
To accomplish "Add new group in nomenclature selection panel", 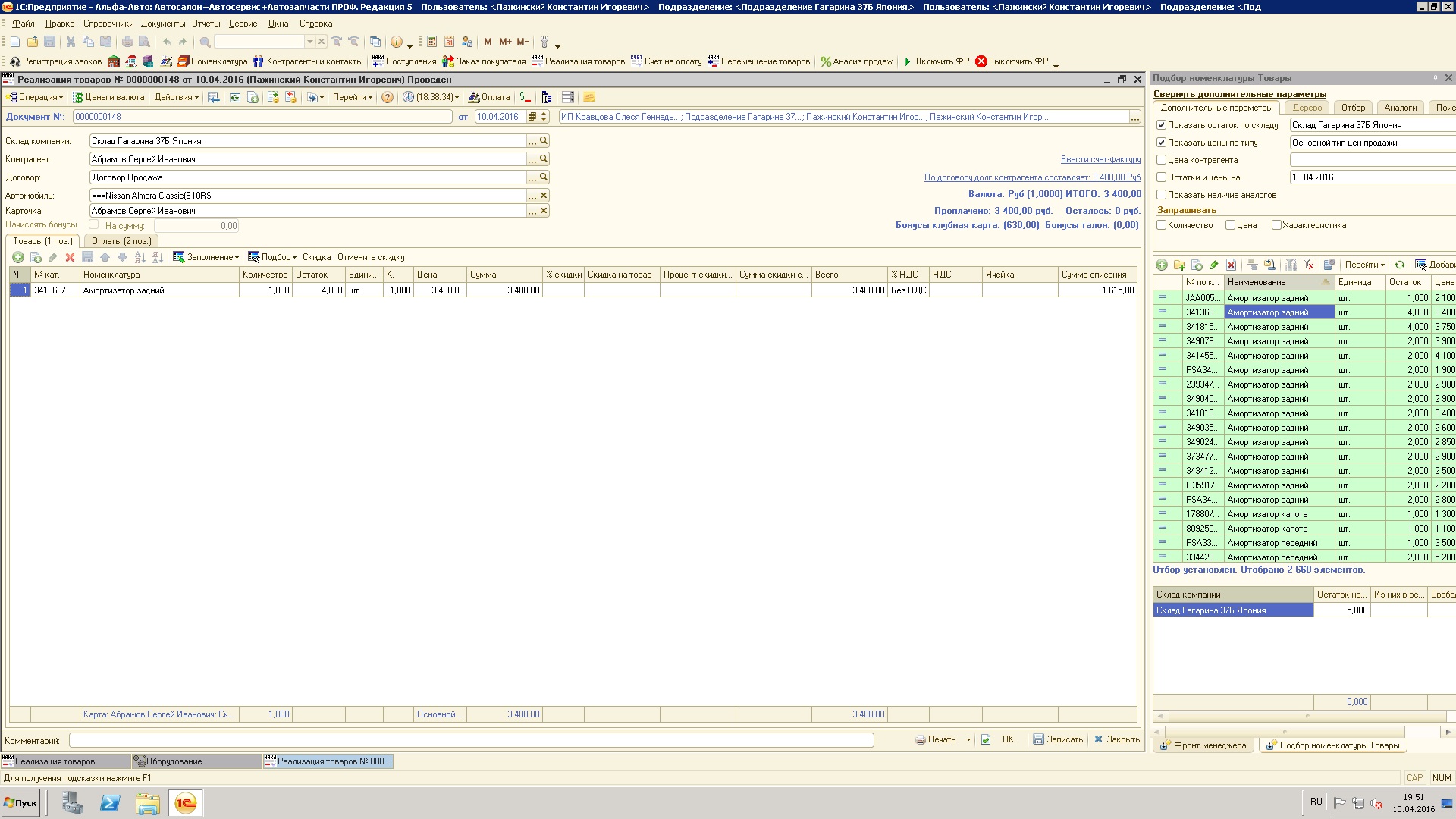I will (1179, 265).
